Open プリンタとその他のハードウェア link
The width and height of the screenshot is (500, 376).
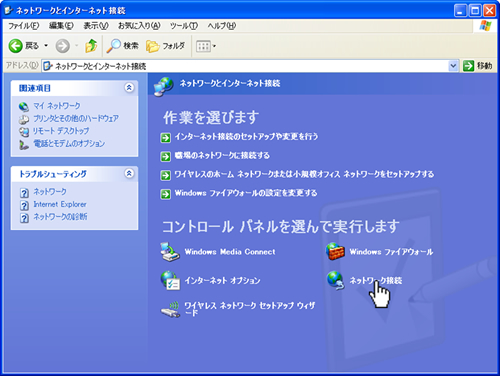(x=76, y=118)
